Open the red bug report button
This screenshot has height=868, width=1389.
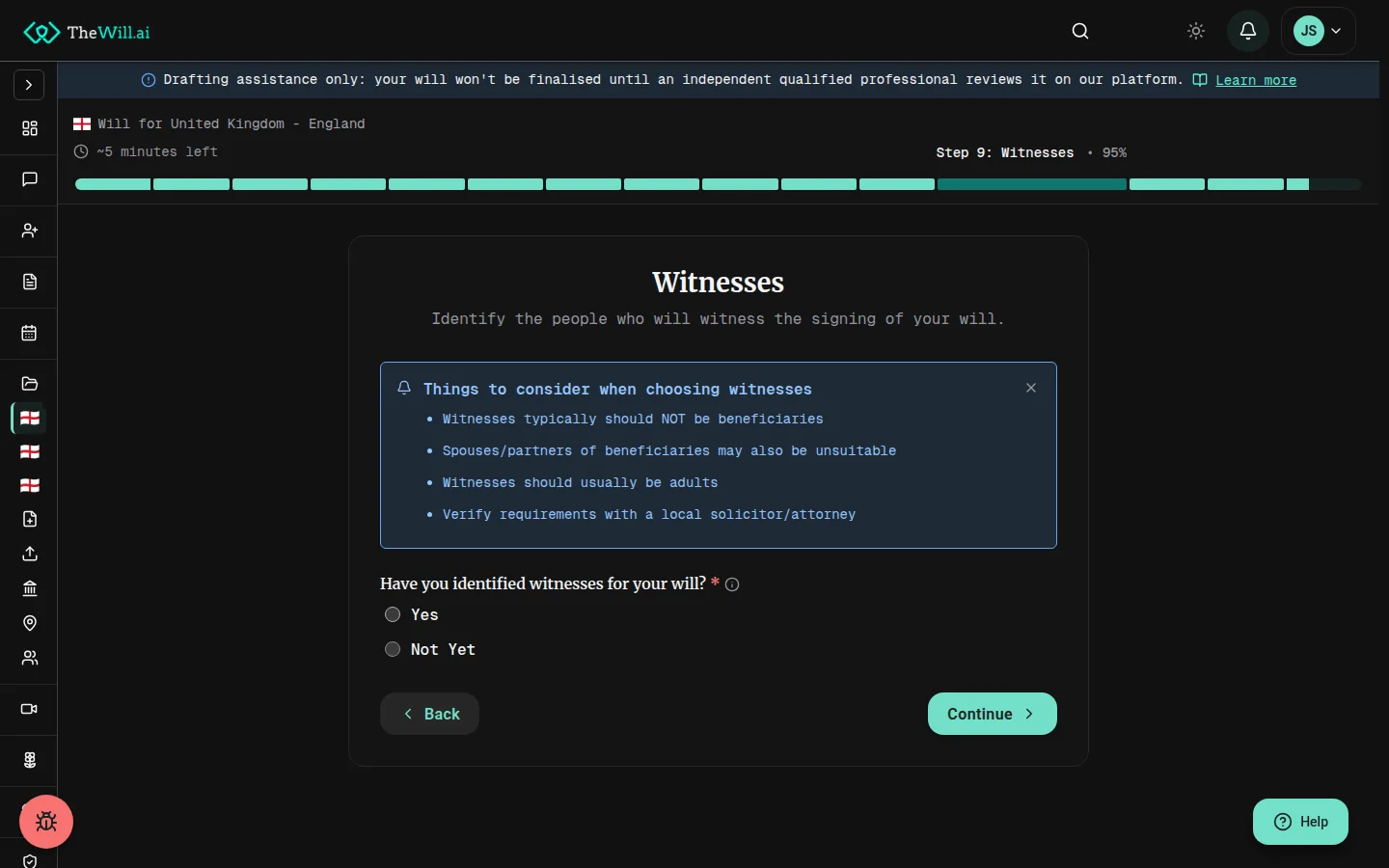point(46,822)
